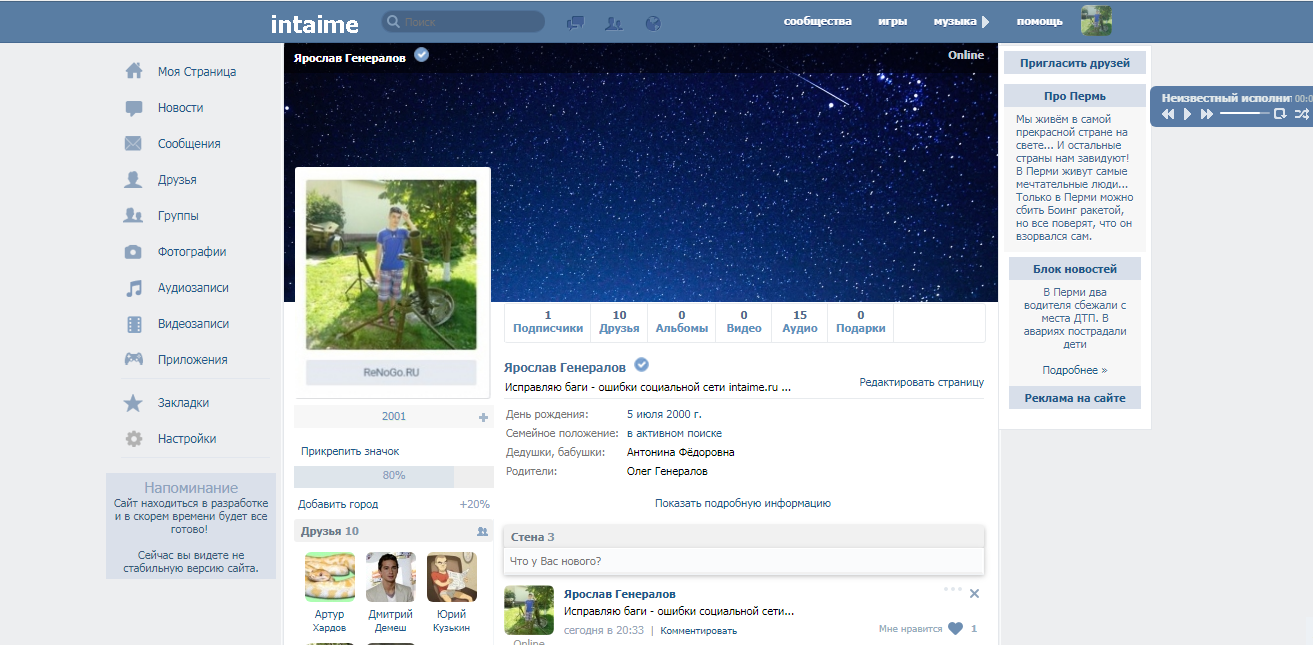Skip to previous track in audio player
Screen dimensions: 1313x645
(1168, 114)
